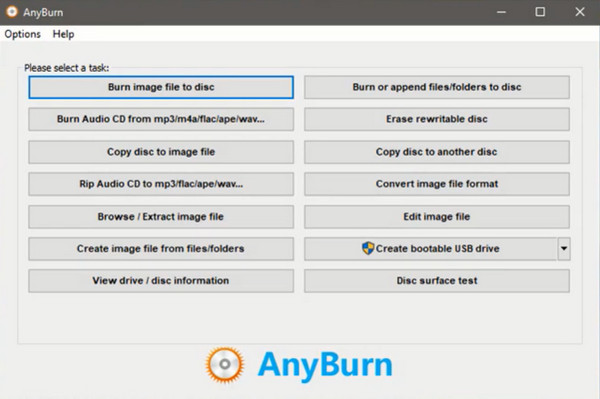Open the Help menu
600x399 pixels.
[x=64, y=34]
